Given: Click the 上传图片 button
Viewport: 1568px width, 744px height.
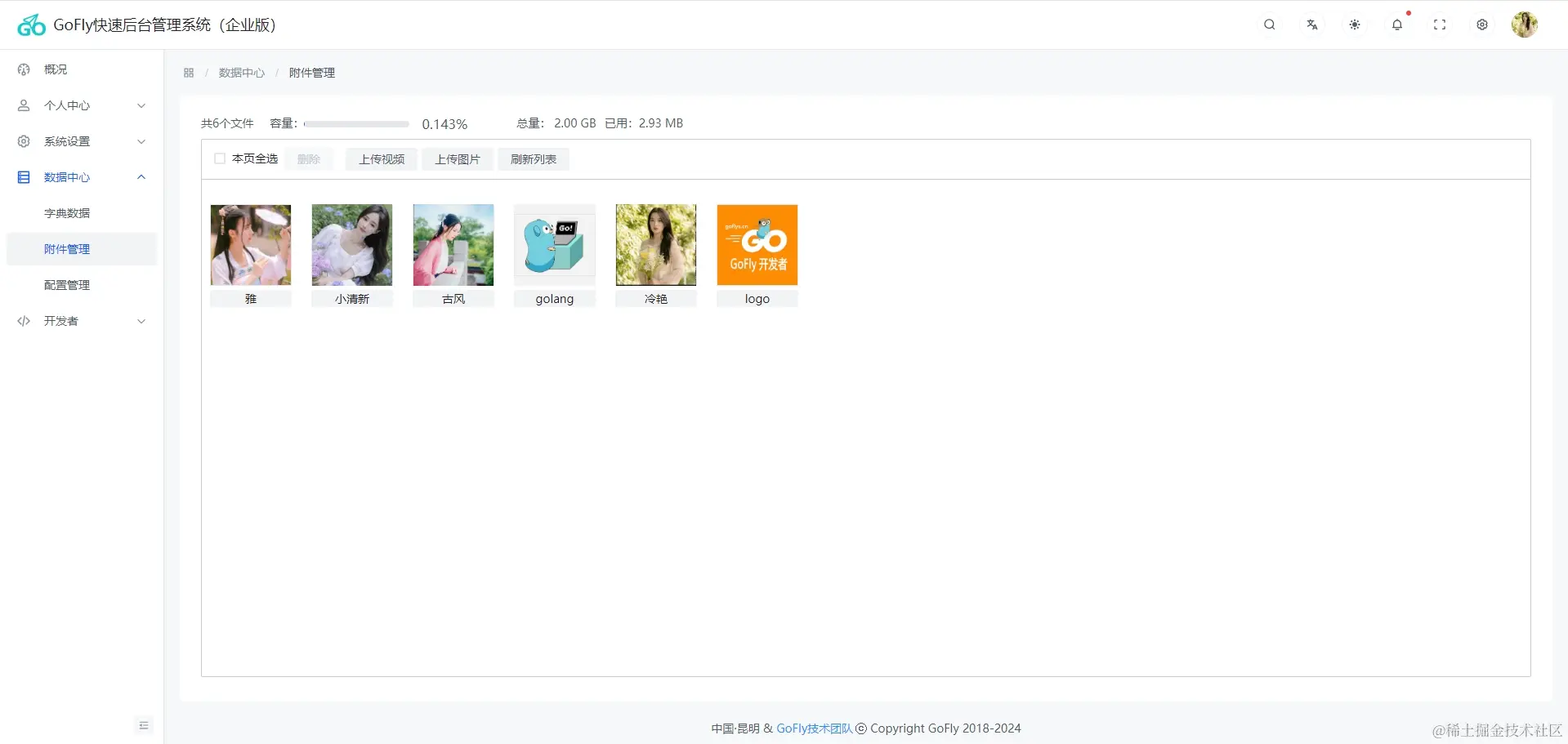Looking at the screenshot, I should click(x=458, y=159).
